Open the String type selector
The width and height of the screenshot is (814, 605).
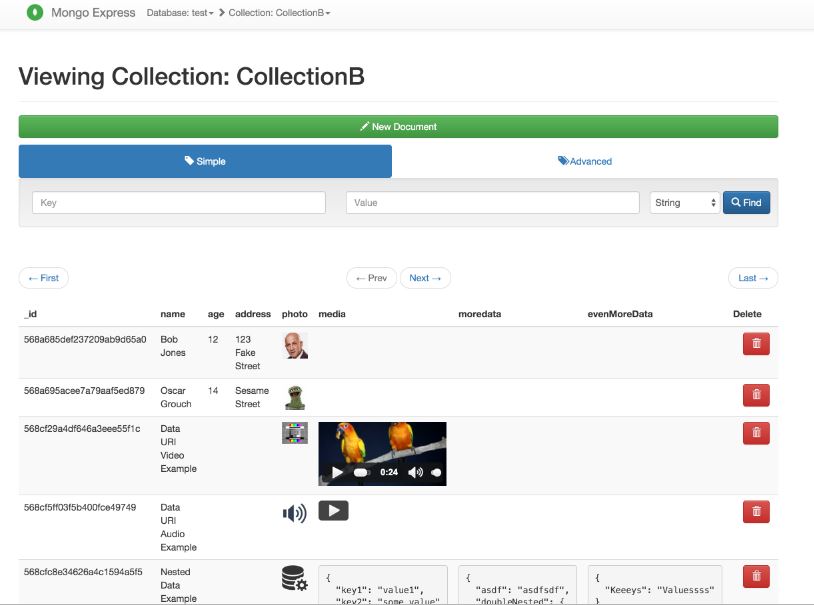[x=684, y=203]
